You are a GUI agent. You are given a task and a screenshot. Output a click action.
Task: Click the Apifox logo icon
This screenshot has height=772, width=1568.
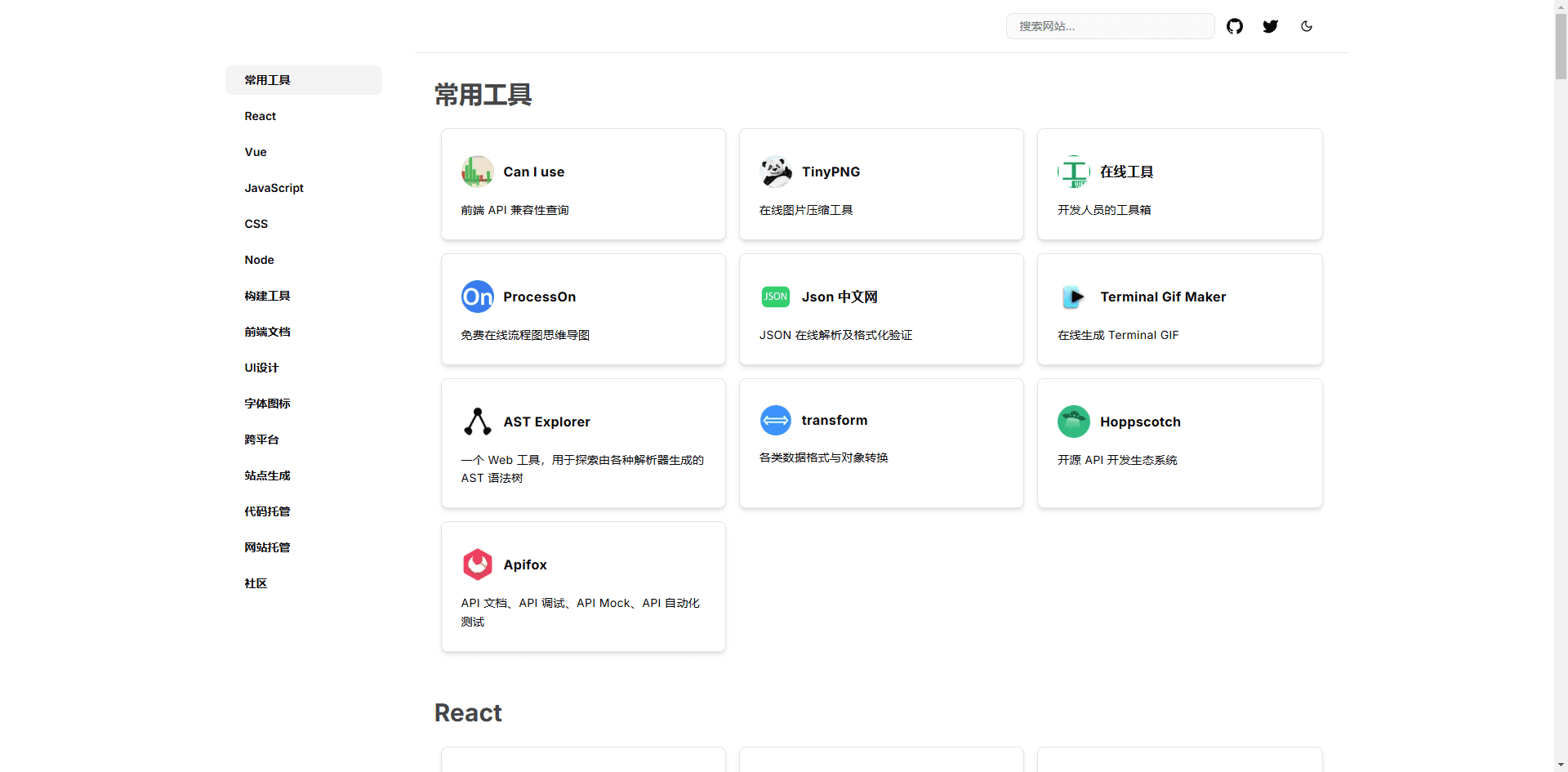tap(477, 564)
